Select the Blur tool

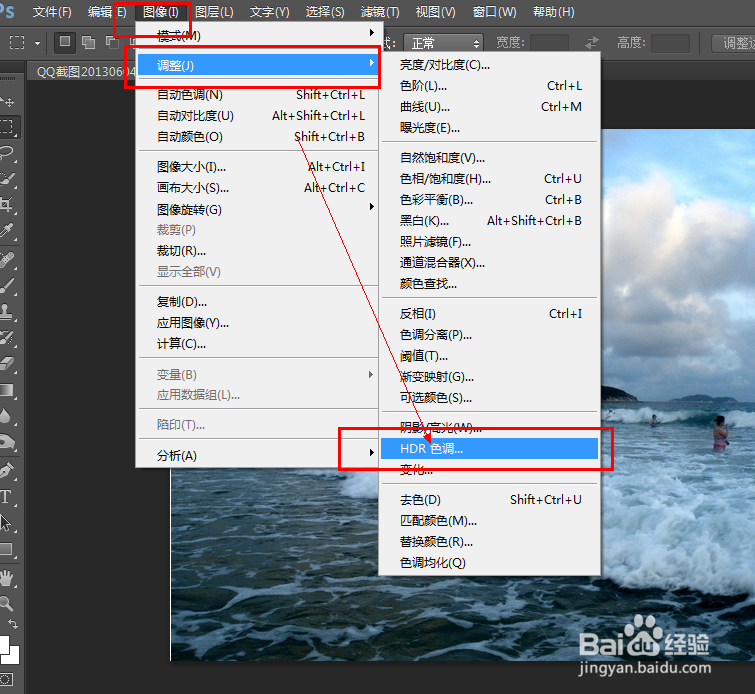6,416
